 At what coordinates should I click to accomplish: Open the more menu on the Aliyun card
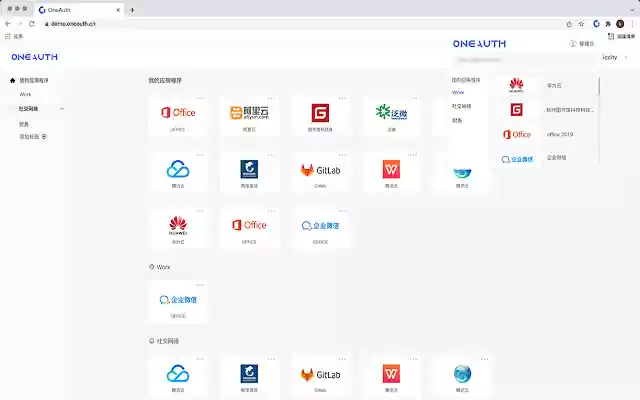(271, 98)
